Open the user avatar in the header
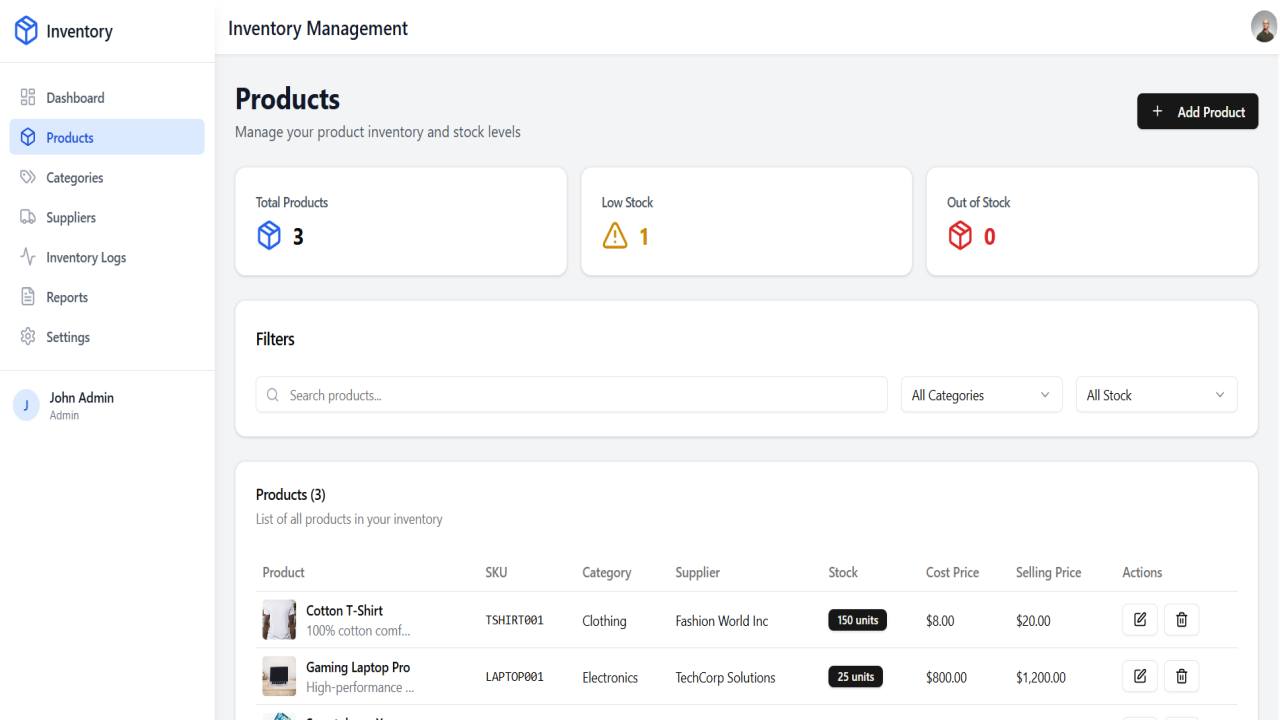Image resolution: width=1280 pixels, height=720 pixels. 1264,26
